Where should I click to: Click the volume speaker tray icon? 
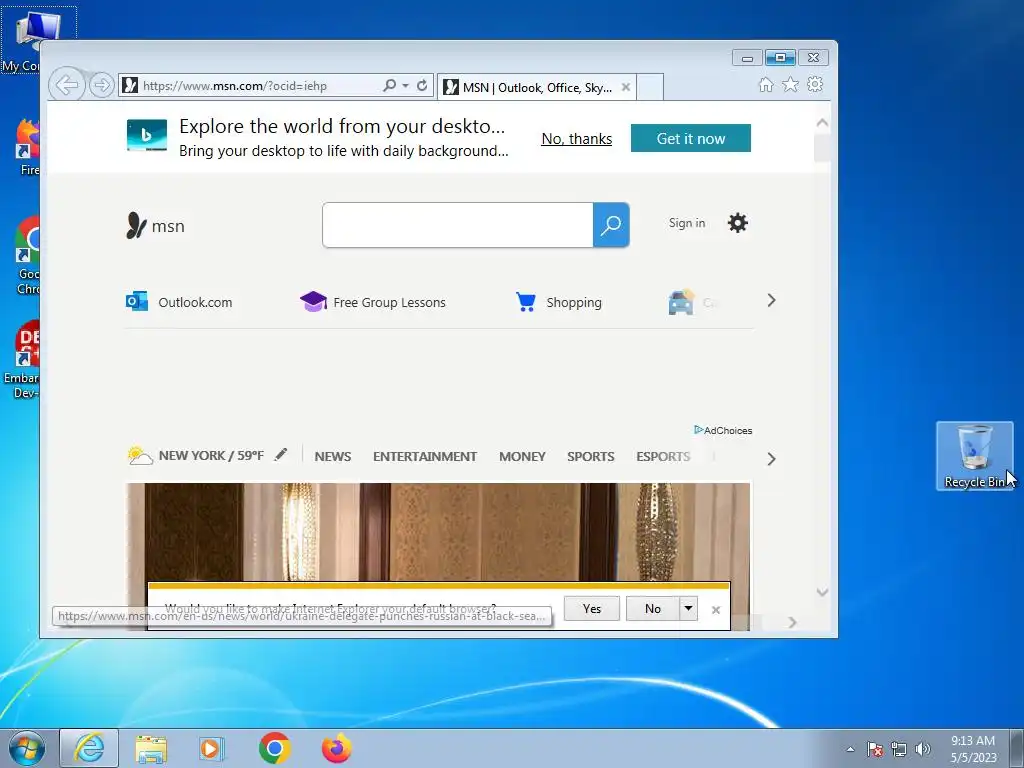coord(922,749)
